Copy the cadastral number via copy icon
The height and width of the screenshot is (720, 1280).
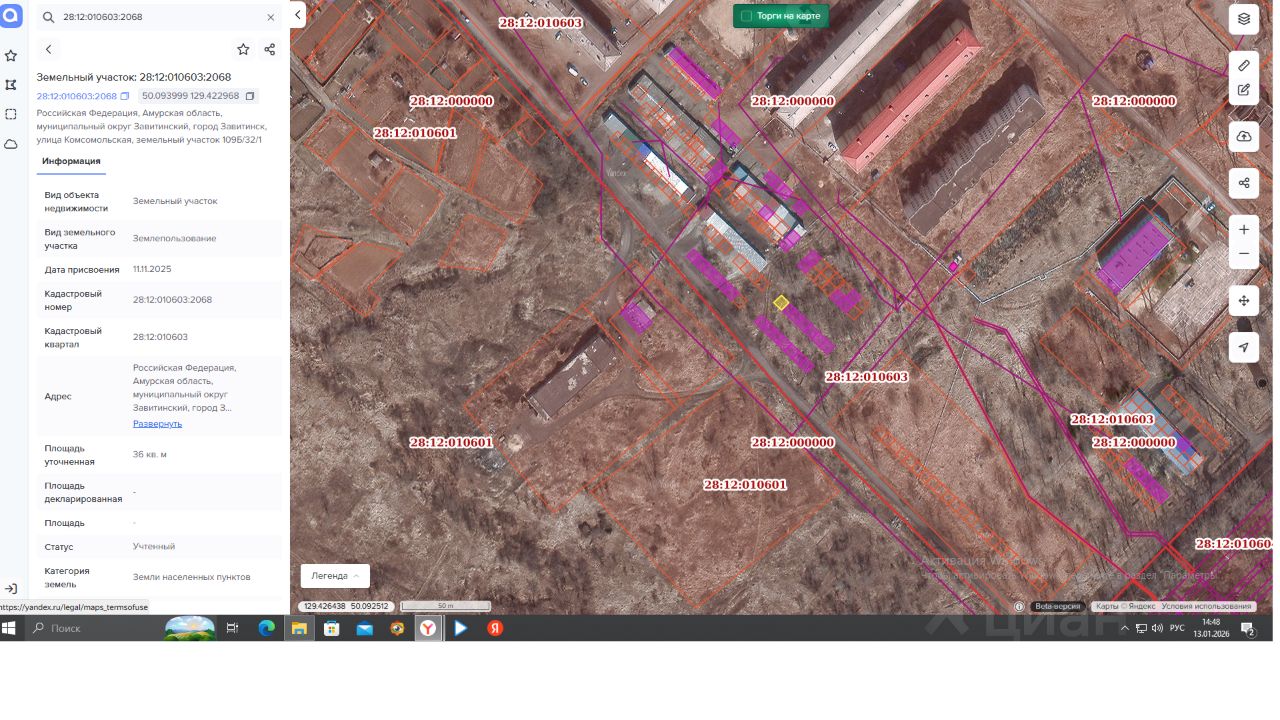click(x=125, y=96)
